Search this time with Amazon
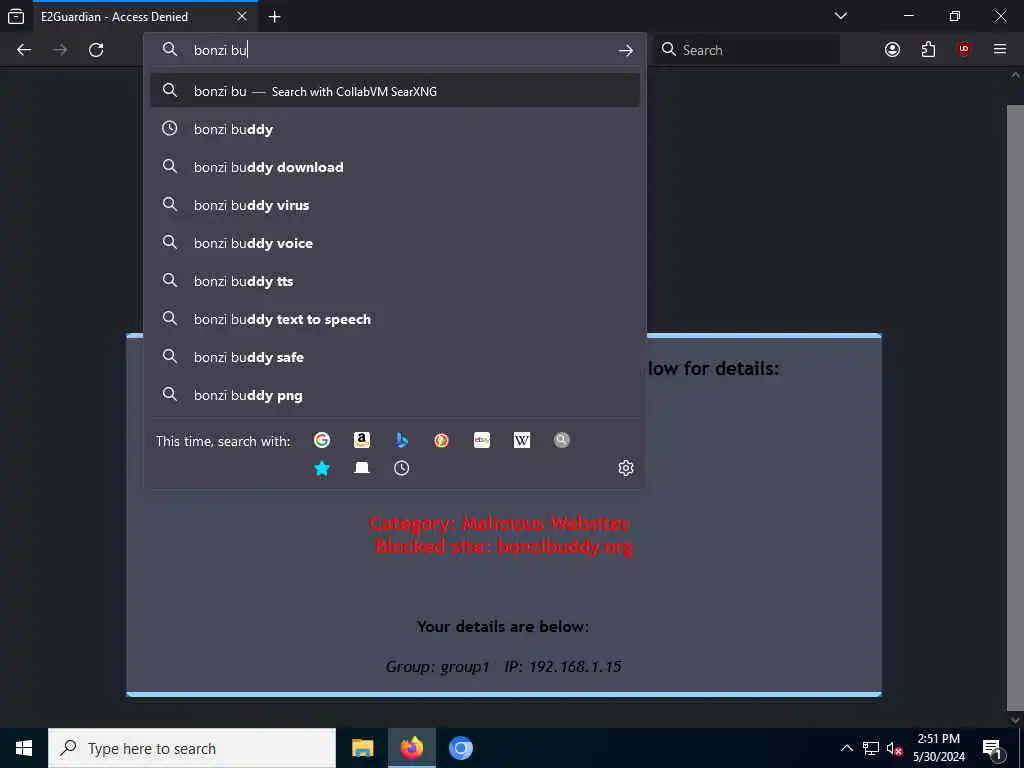 (x=362, y=440)
